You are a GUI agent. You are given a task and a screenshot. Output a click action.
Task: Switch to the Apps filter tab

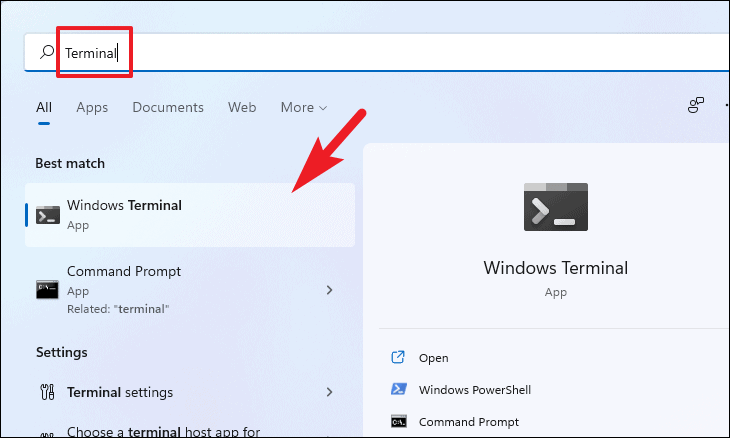point(92,108)
